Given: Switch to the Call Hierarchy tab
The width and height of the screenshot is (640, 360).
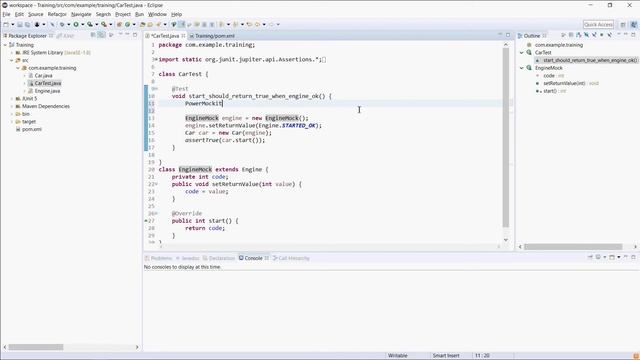Looking at the screenshot, I should pyautogui.click(x=291, y=258).
